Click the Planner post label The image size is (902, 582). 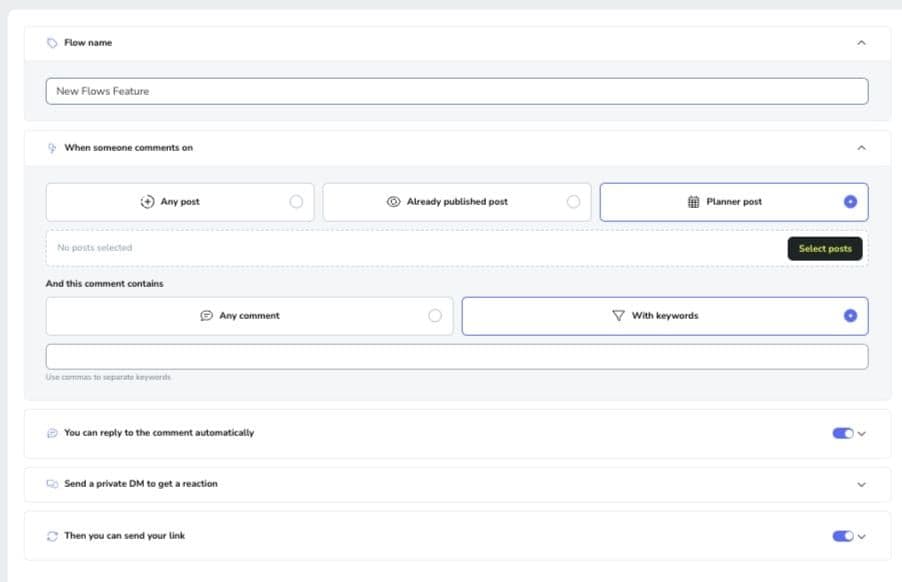click(x=734, y=202)
